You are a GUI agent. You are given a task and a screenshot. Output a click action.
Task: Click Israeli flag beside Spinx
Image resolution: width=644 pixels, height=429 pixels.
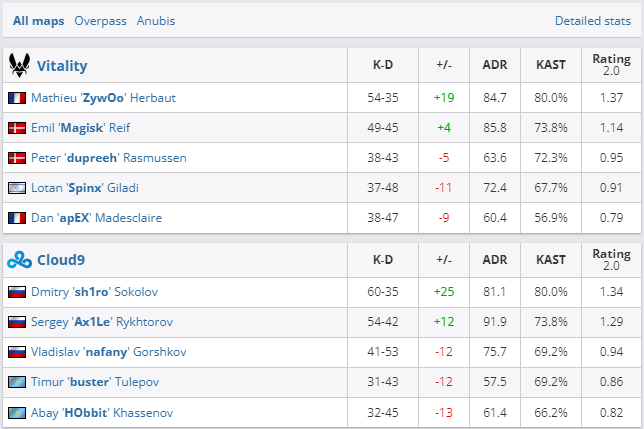[16, 188]
